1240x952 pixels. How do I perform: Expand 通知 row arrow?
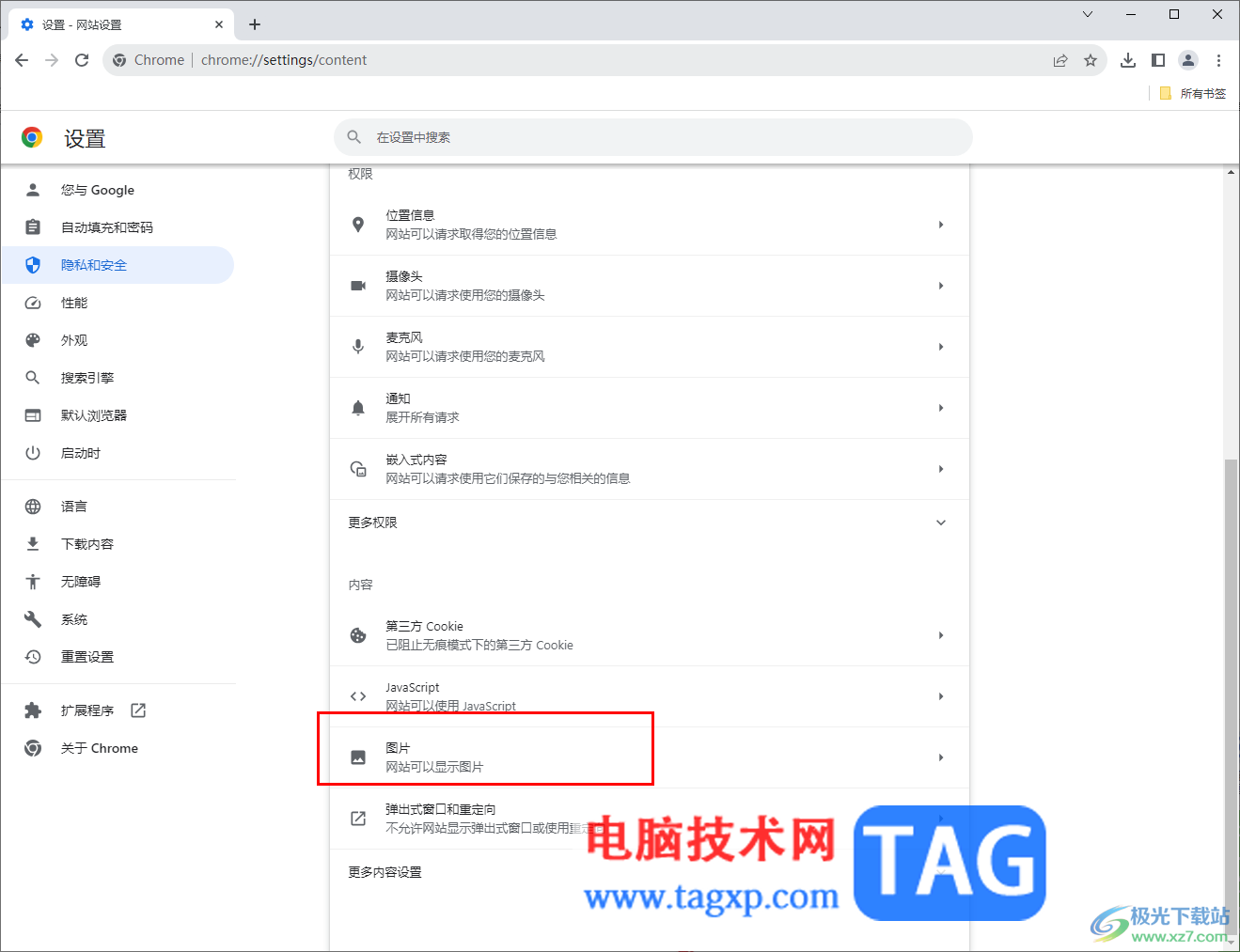[x=941, y=408]
